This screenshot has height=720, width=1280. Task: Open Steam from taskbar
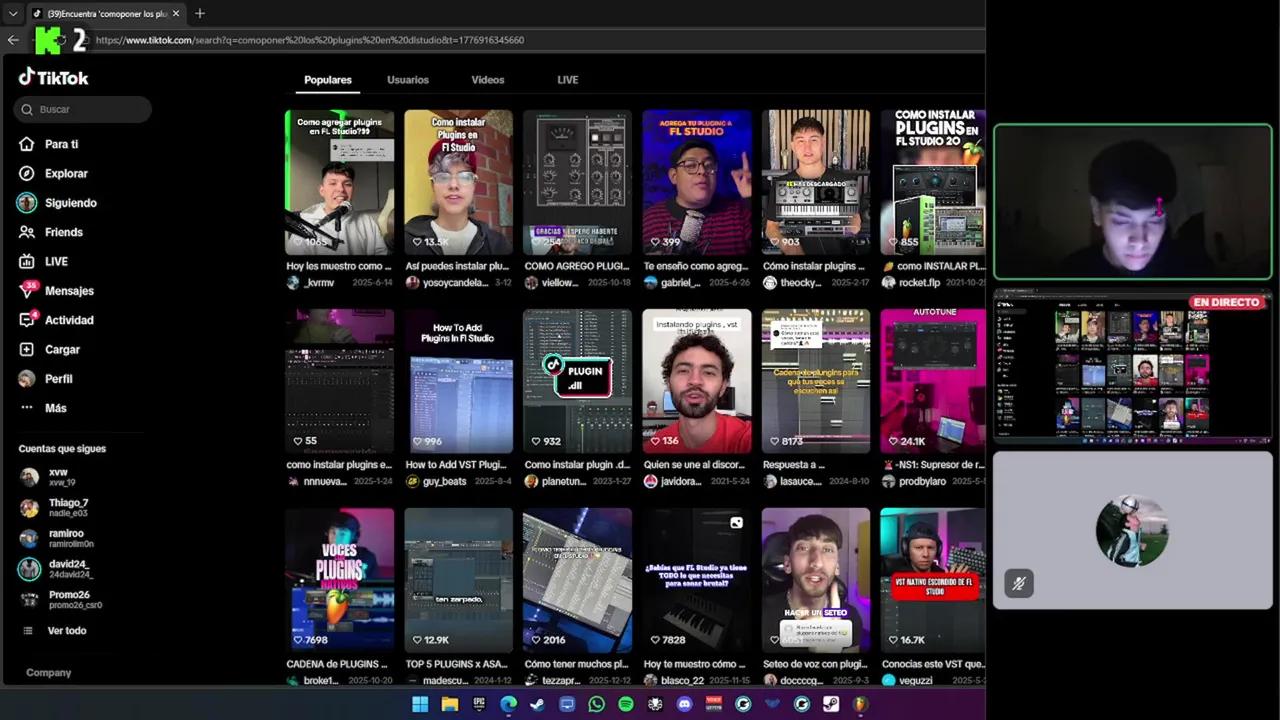pos(537,704)
